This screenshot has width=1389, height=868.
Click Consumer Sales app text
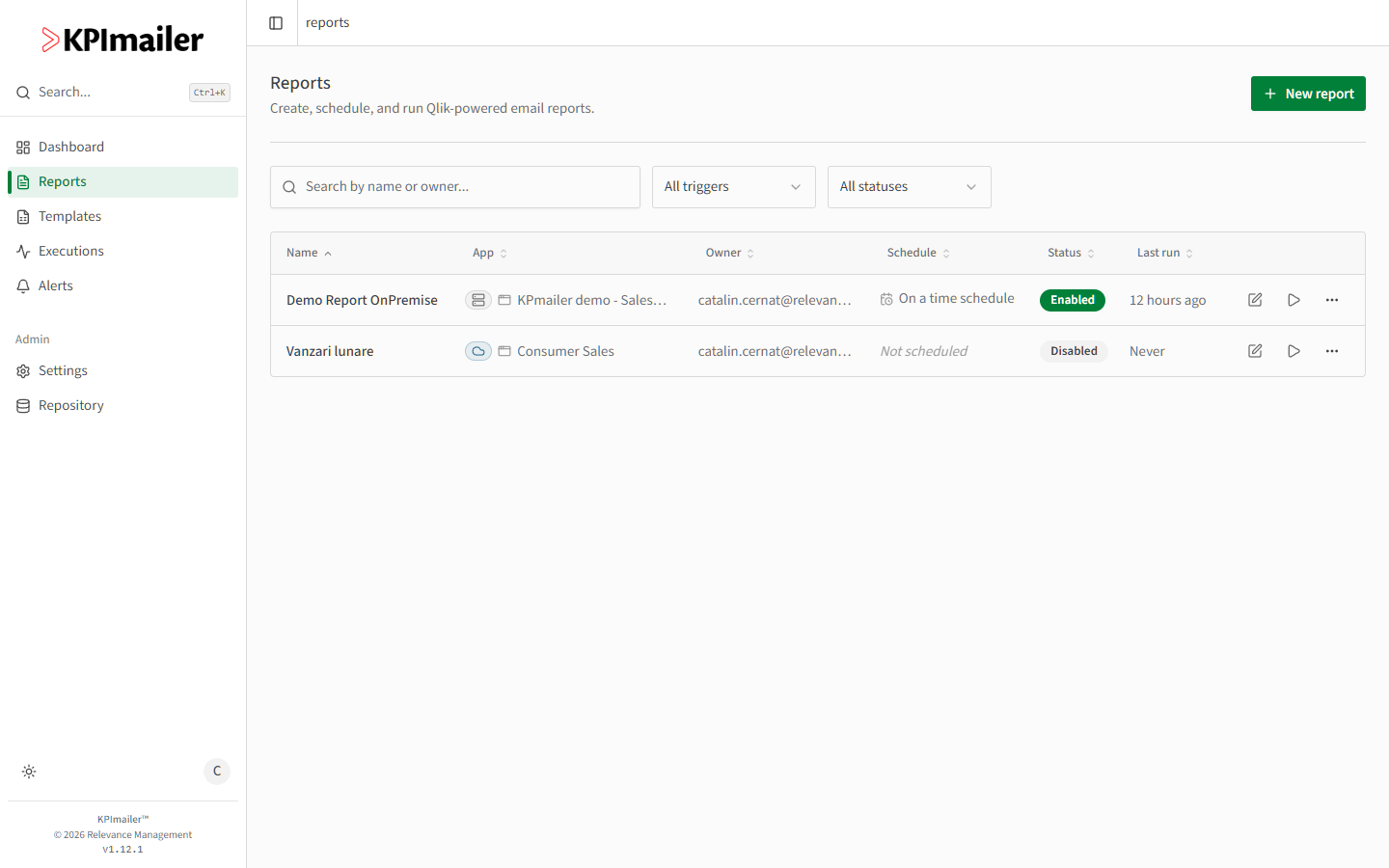click(565, 351)
